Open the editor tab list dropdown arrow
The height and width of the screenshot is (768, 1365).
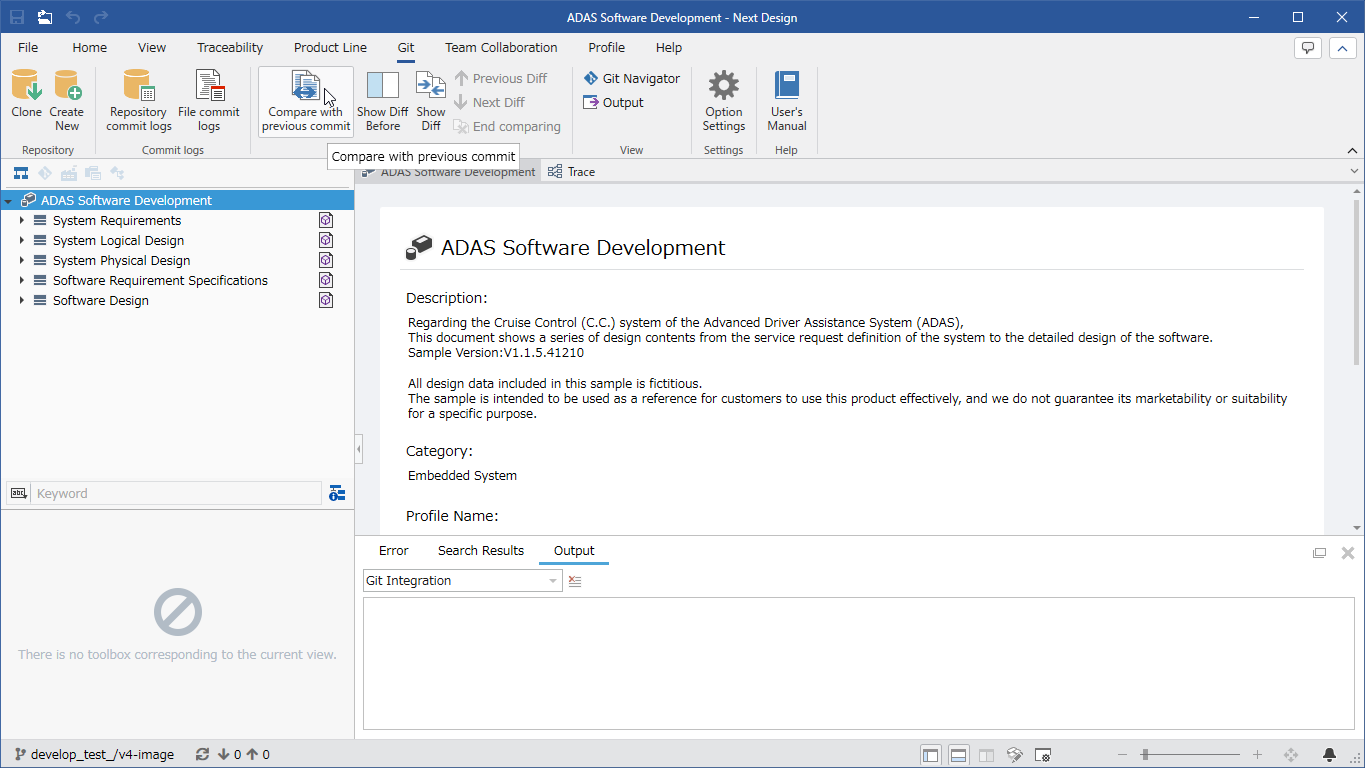pos(1354,172)
